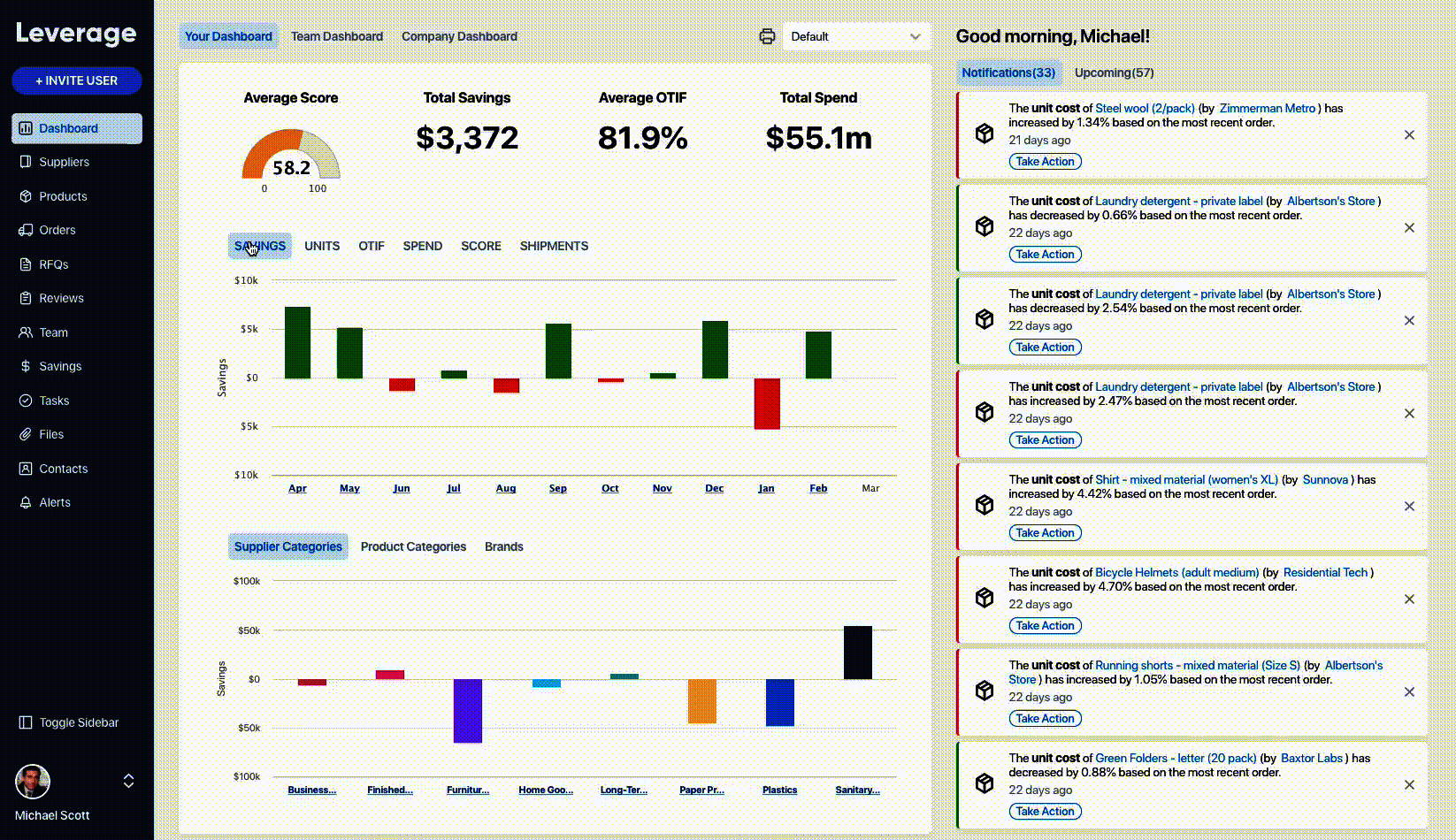
Task: Switch to Team Dashboard tab
Action: [x=336, y=36]
